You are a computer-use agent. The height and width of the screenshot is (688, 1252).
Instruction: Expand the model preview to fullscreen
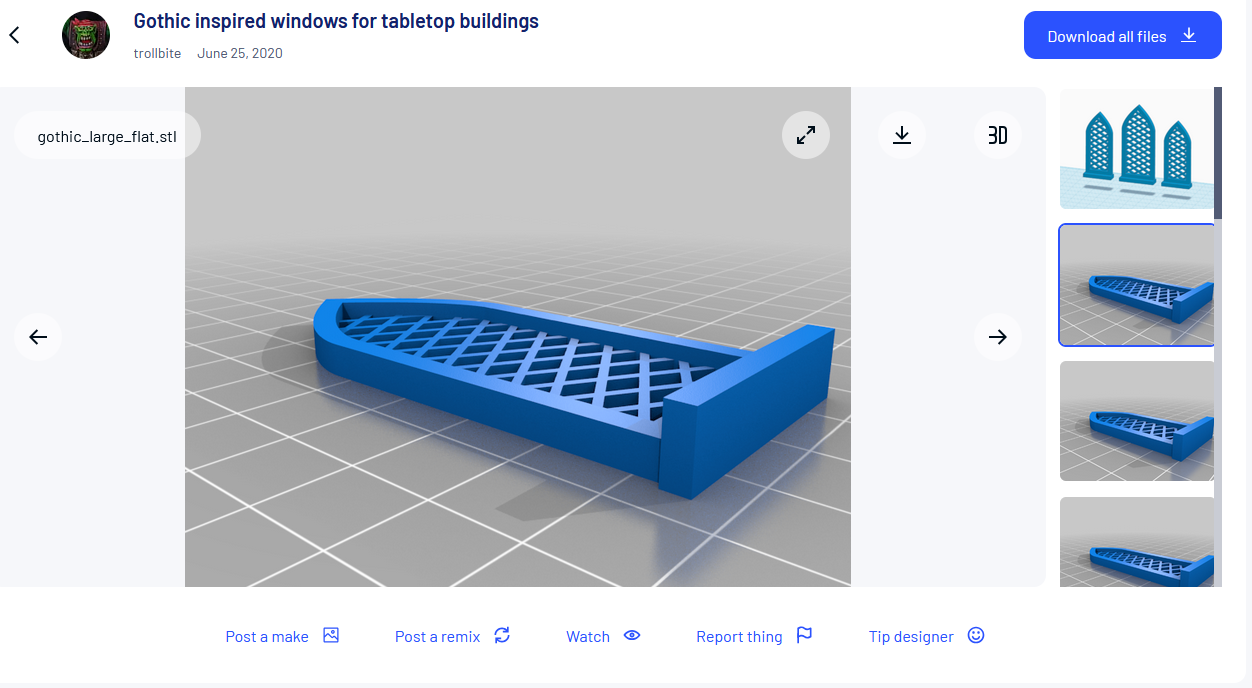pos(806,135)
